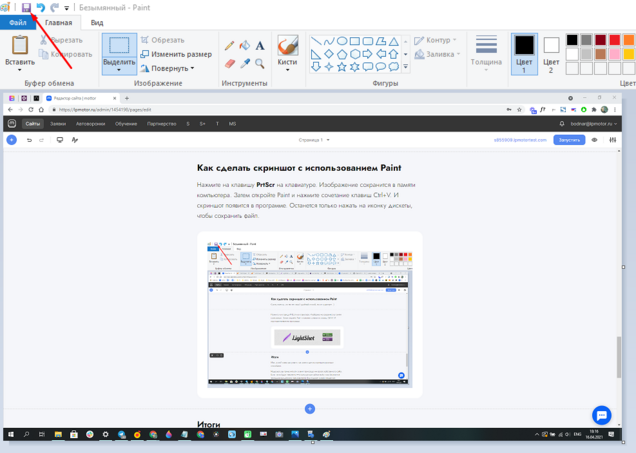Select the Color picker eyedropper tool

245,64
